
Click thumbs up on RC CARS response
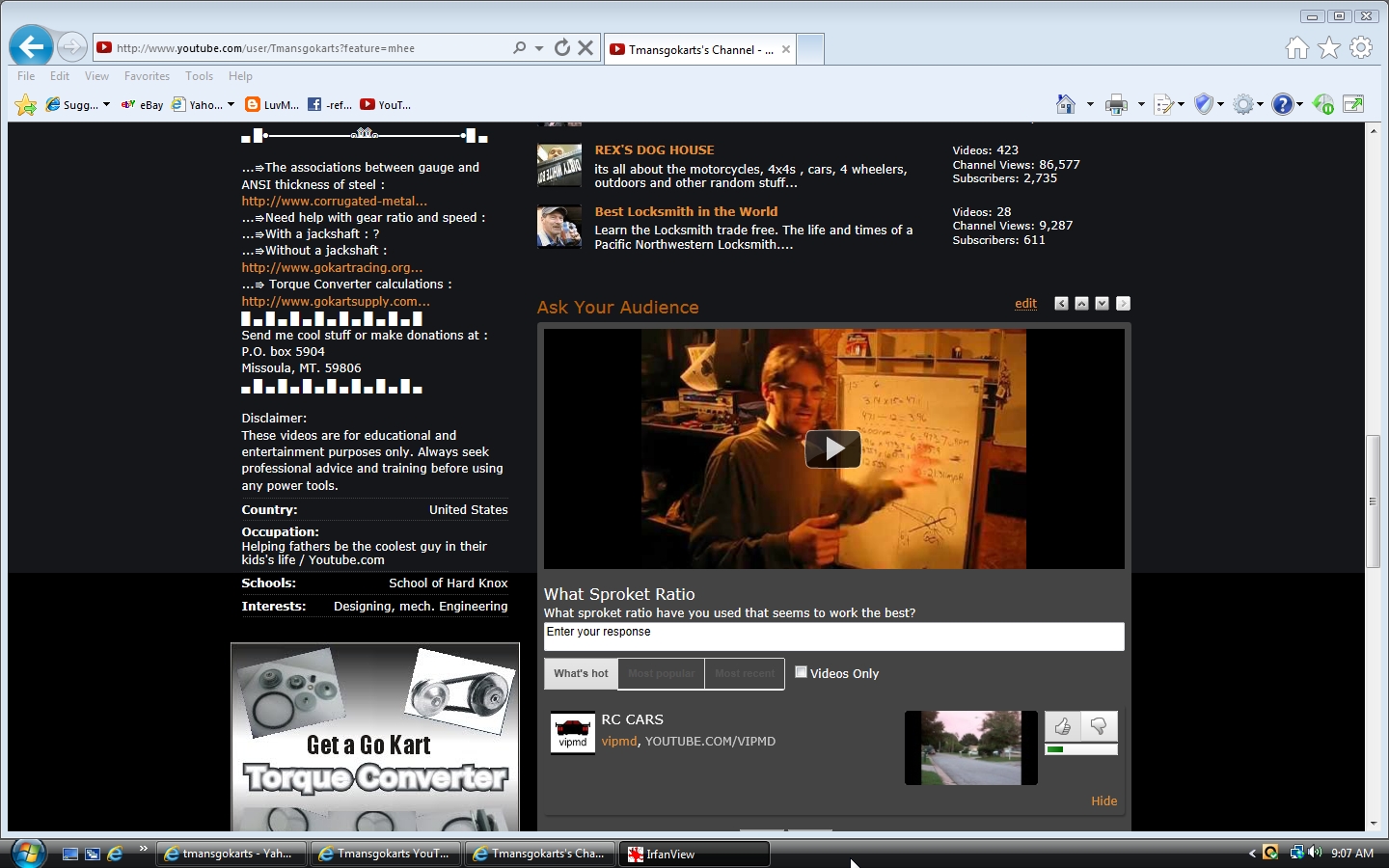(x=1063, y=726)
